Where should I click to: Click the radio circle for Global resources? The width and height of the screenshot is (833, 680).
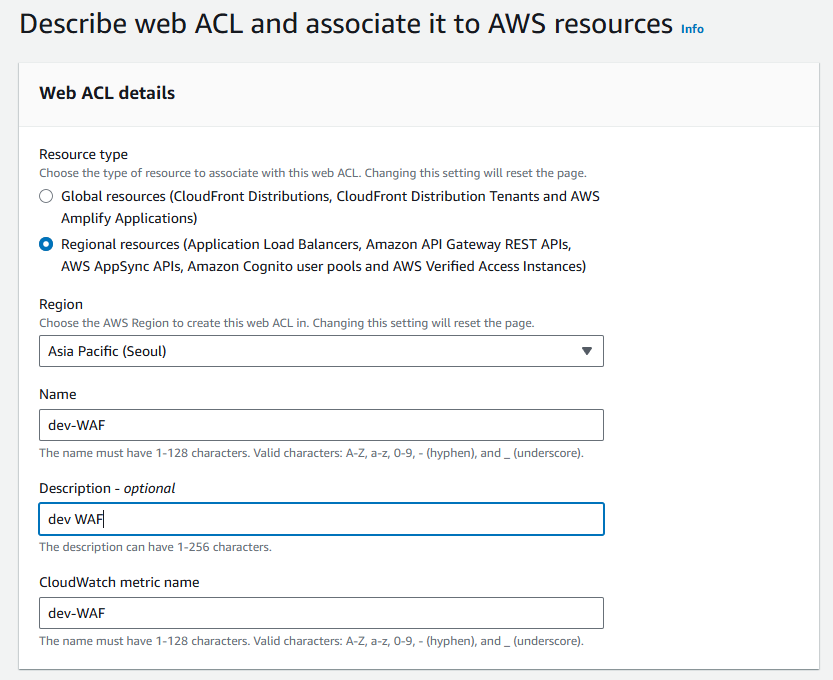click(x=46, y=196)
